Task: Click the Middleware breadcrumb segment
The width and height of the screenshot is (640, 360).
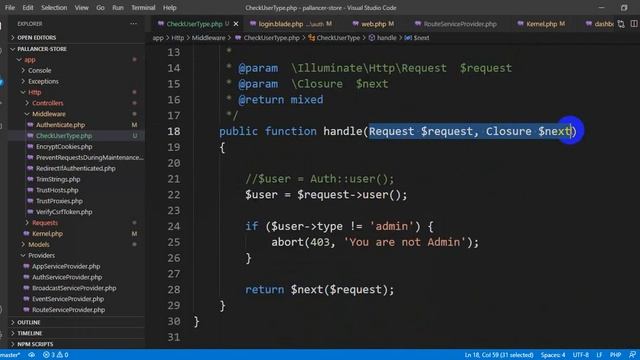Action: (x=208, y=38)
